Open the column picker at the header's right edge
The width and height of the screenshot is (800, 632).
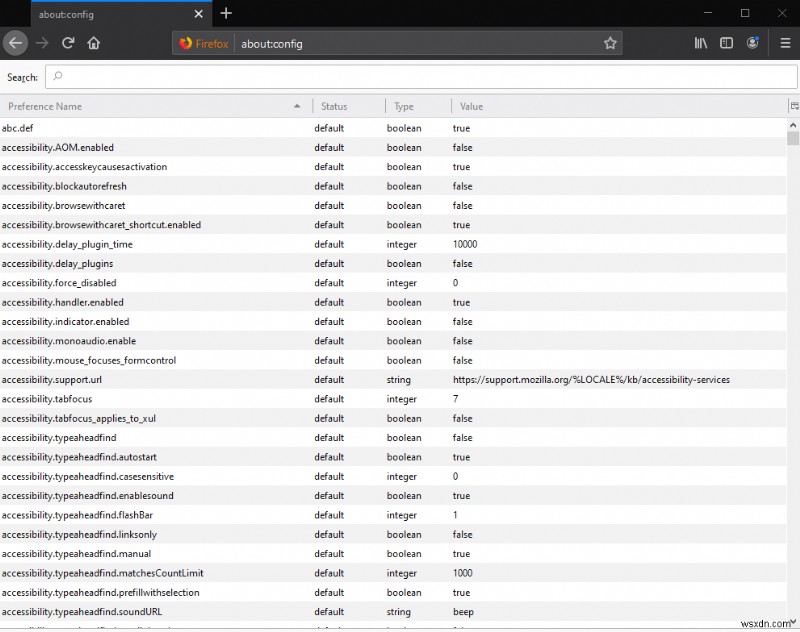793,105
